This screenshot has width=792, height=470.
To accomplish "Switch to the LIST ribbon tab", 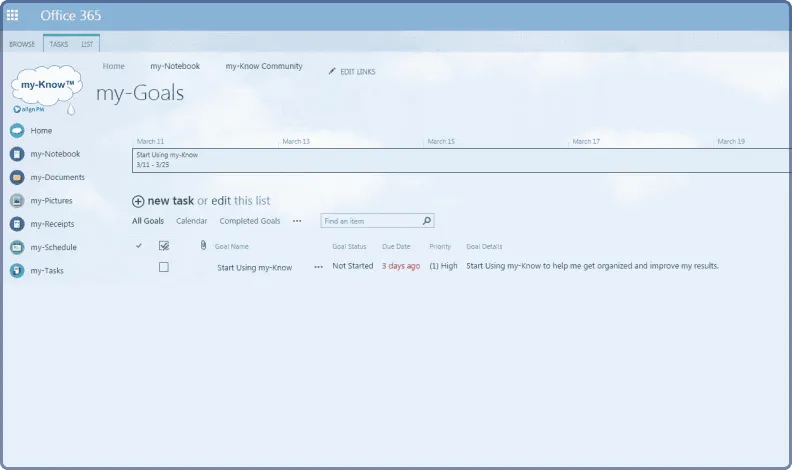I will [x=87, y=44].
